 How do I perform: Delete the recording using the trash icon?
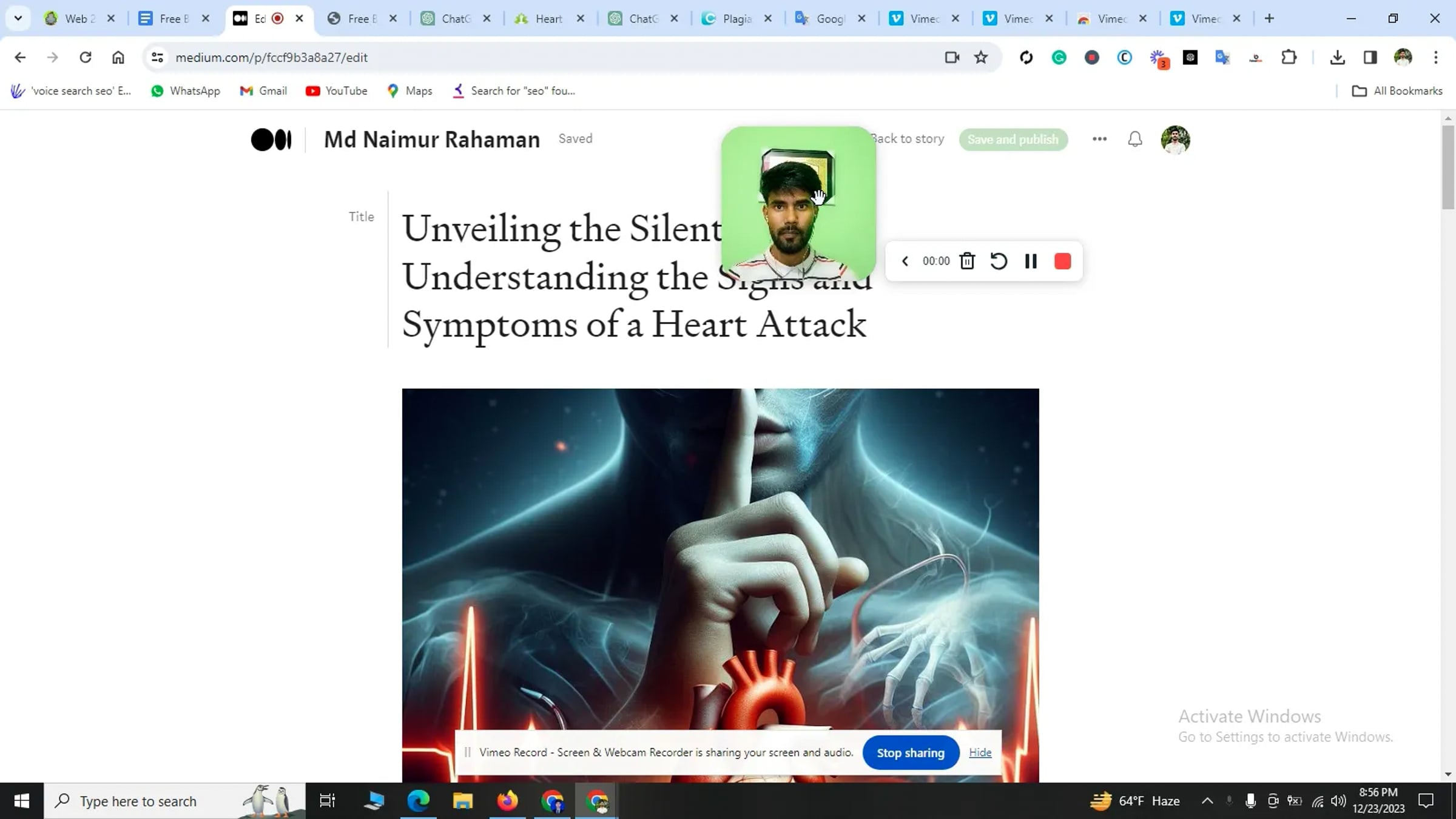967,261
